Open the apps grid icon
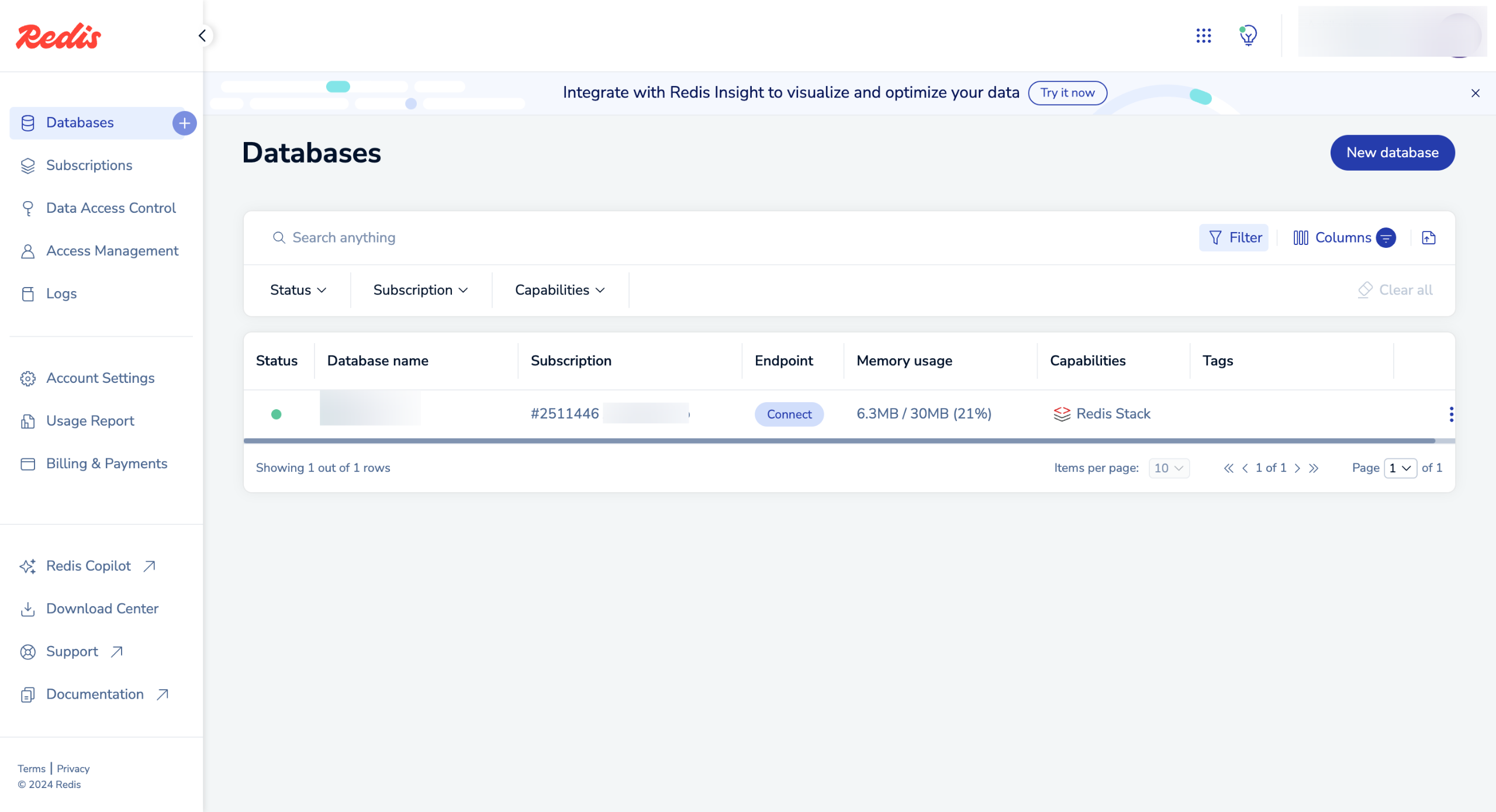Image resolution: width=1496 pixels, height=812 pixels. pyautogui.click(x=1203, y=36)
